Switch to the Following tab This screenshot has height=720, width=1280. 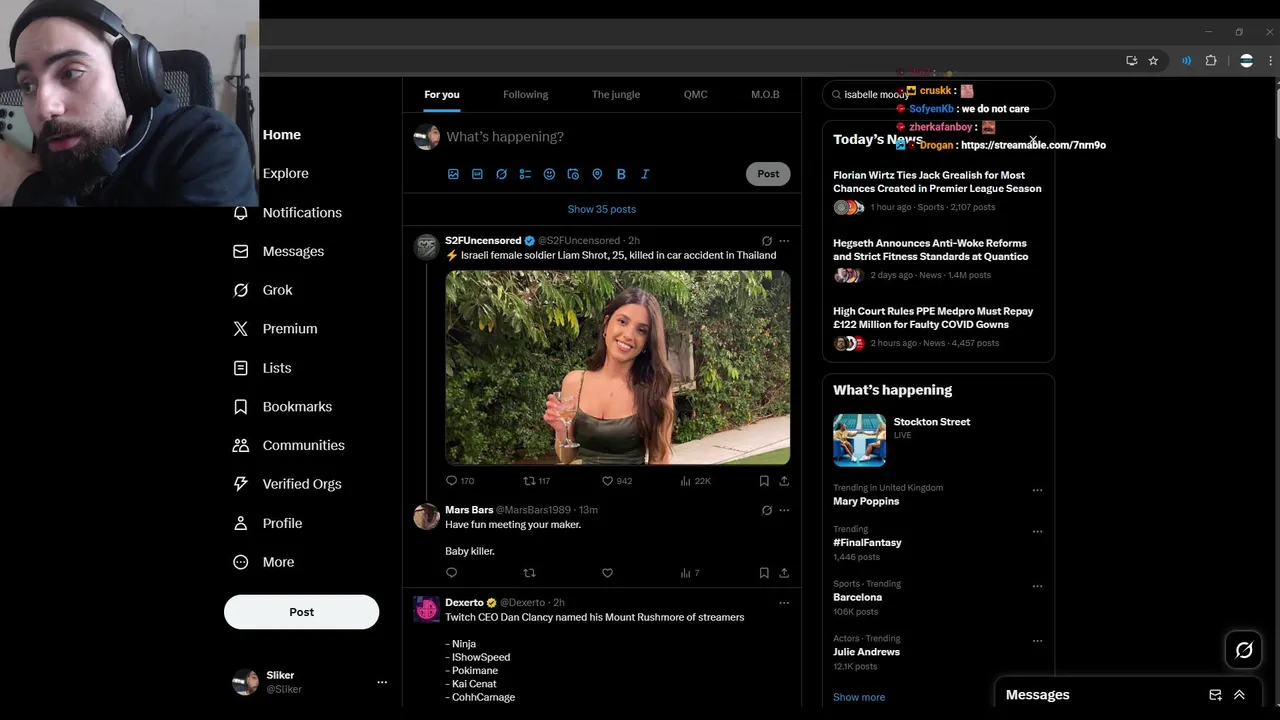tap(525, 94)
